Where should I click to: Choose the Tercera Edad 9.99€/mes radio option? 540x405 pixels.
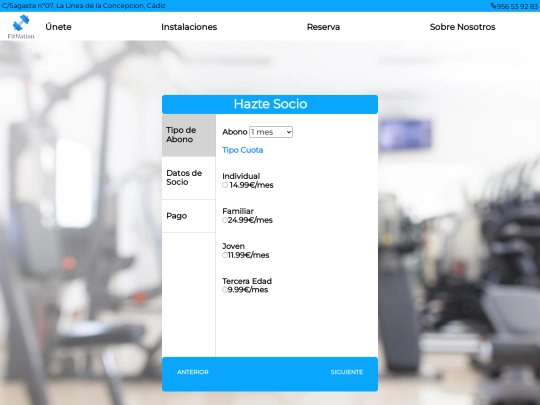click(225, 290)
